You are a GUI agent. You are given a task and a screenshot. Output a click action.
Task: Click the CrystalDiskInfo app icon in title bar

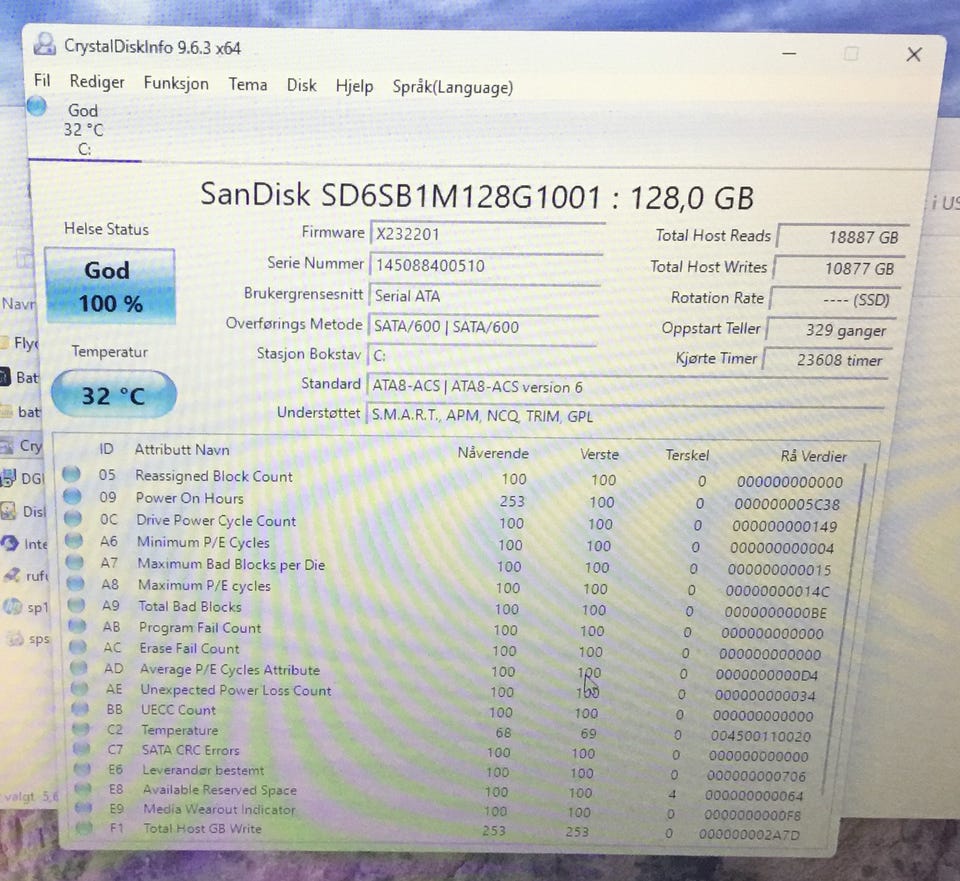45,44
